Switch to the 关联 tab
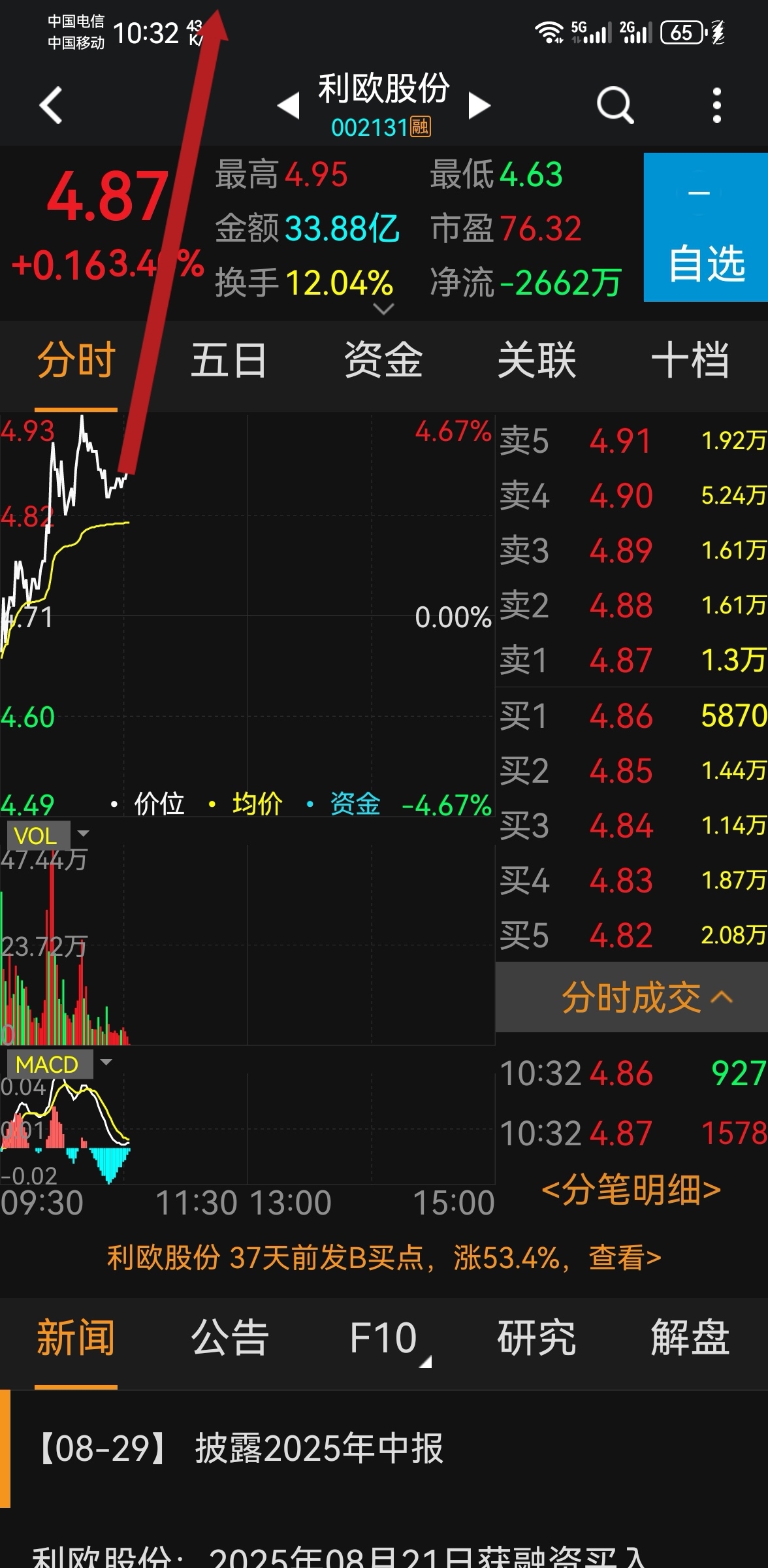768x1568 pixels. (x=537, y=361)
